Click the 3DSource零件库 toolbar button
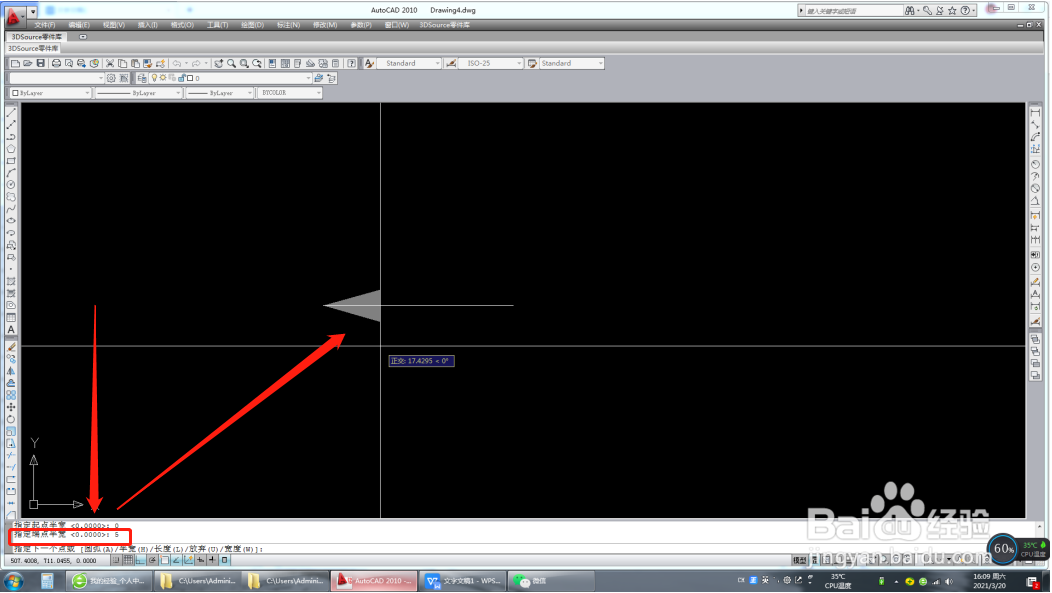The image size is (1052, 593). point(34,48)
